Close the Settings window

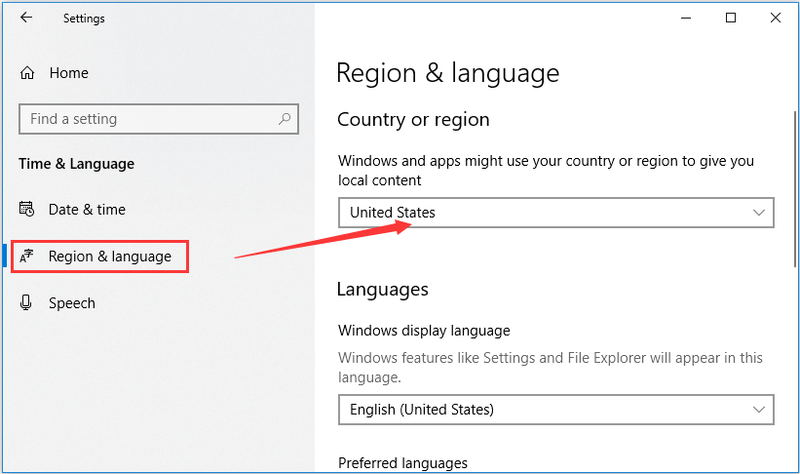click(x=776, y=18)
